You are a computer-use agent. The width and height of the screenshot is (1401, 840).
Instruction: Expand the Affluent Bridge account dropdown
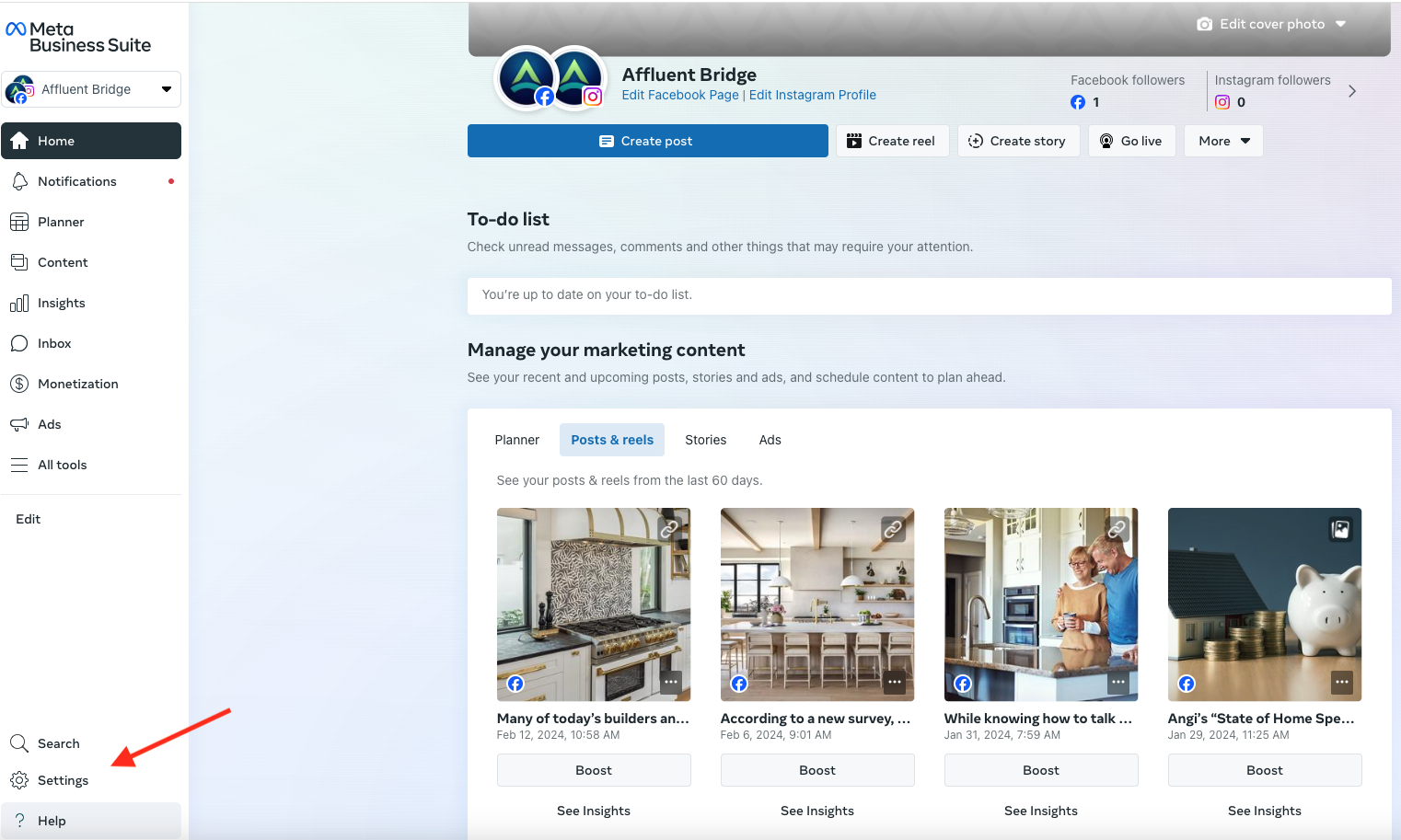click(167, 89)
